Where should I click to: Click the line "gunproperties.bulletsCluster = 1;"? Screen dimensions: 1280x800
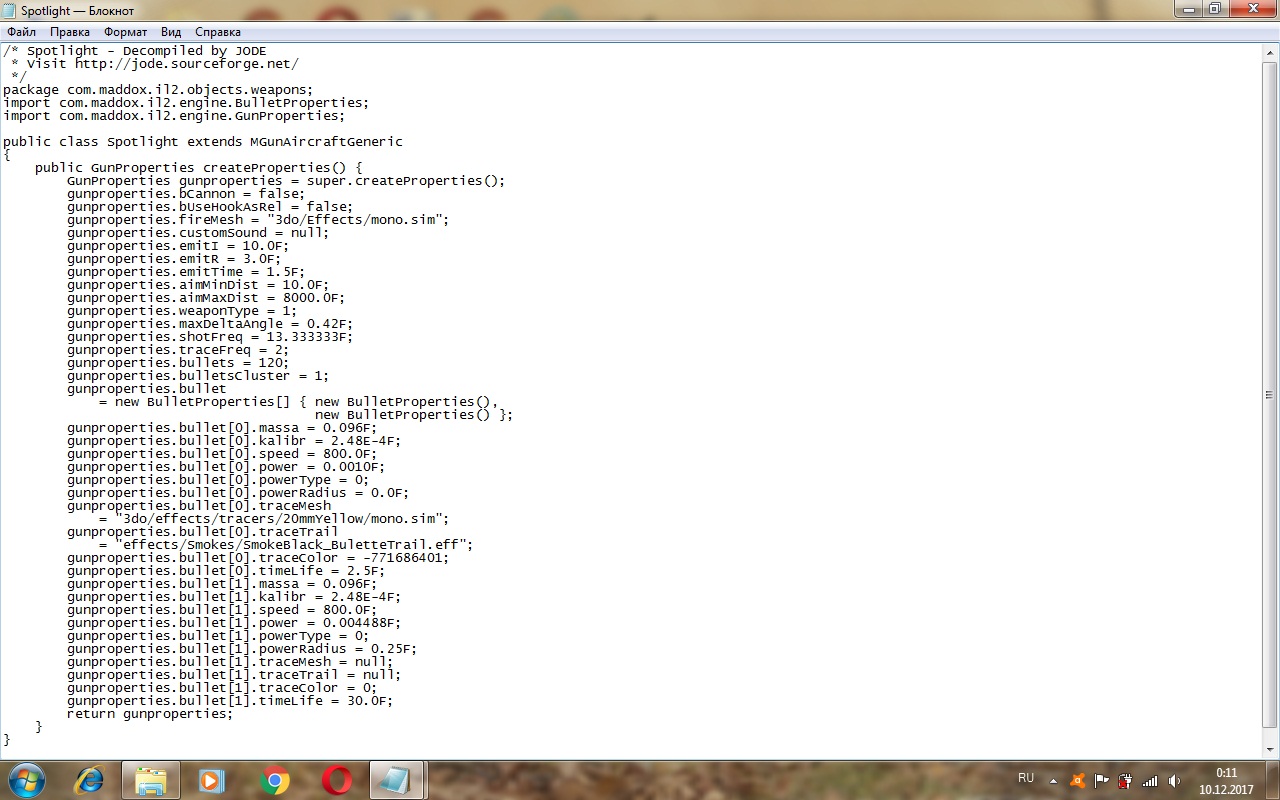[198, 375]
